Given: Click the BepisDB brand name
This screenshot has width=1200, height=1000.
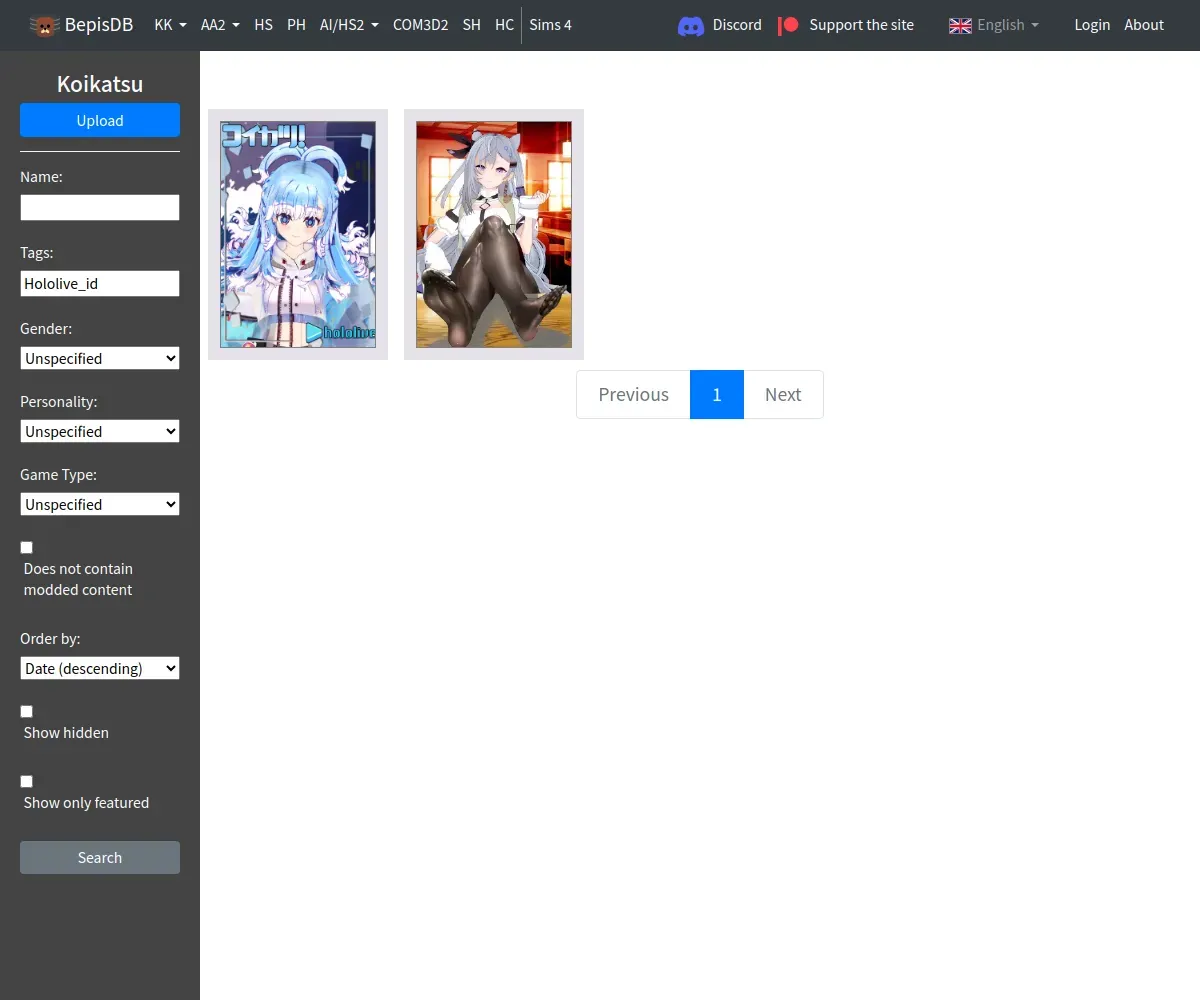Looking at the screenshot, I should coord(99,25).
